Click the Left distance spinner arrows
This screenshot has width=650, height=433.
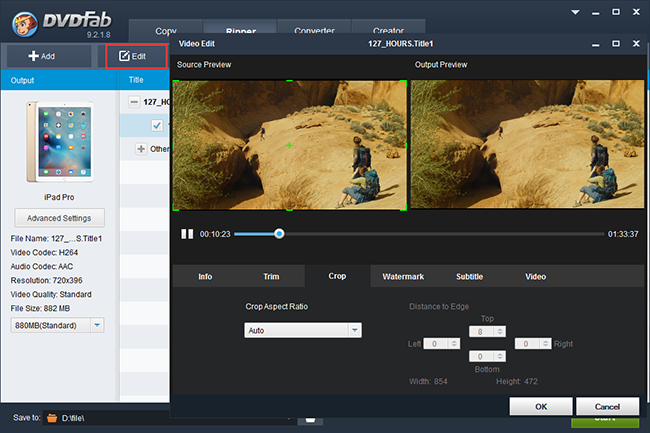pos(454,344)
